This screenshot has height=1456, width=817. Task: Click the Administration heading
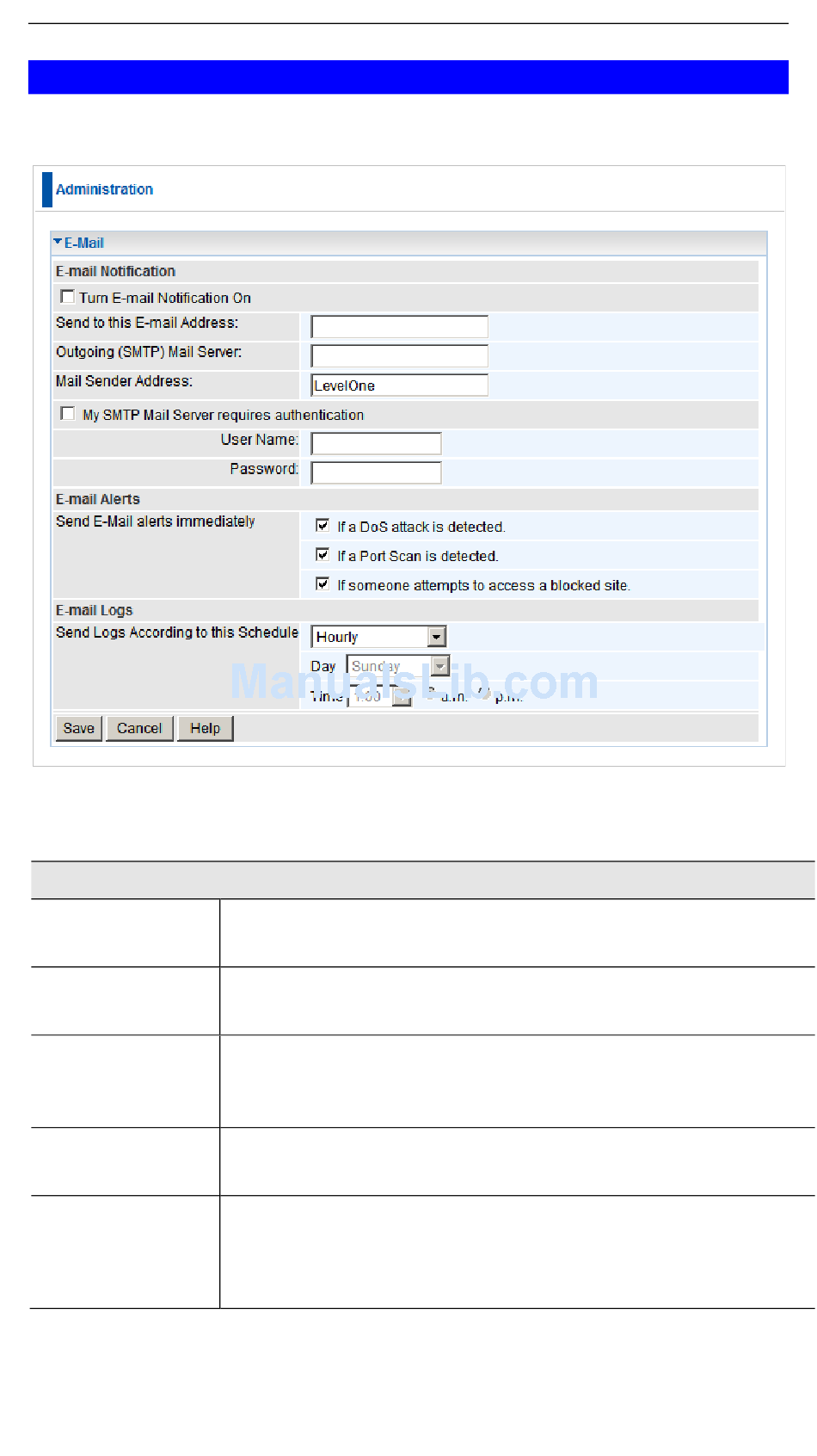click(x=104, y=189)
